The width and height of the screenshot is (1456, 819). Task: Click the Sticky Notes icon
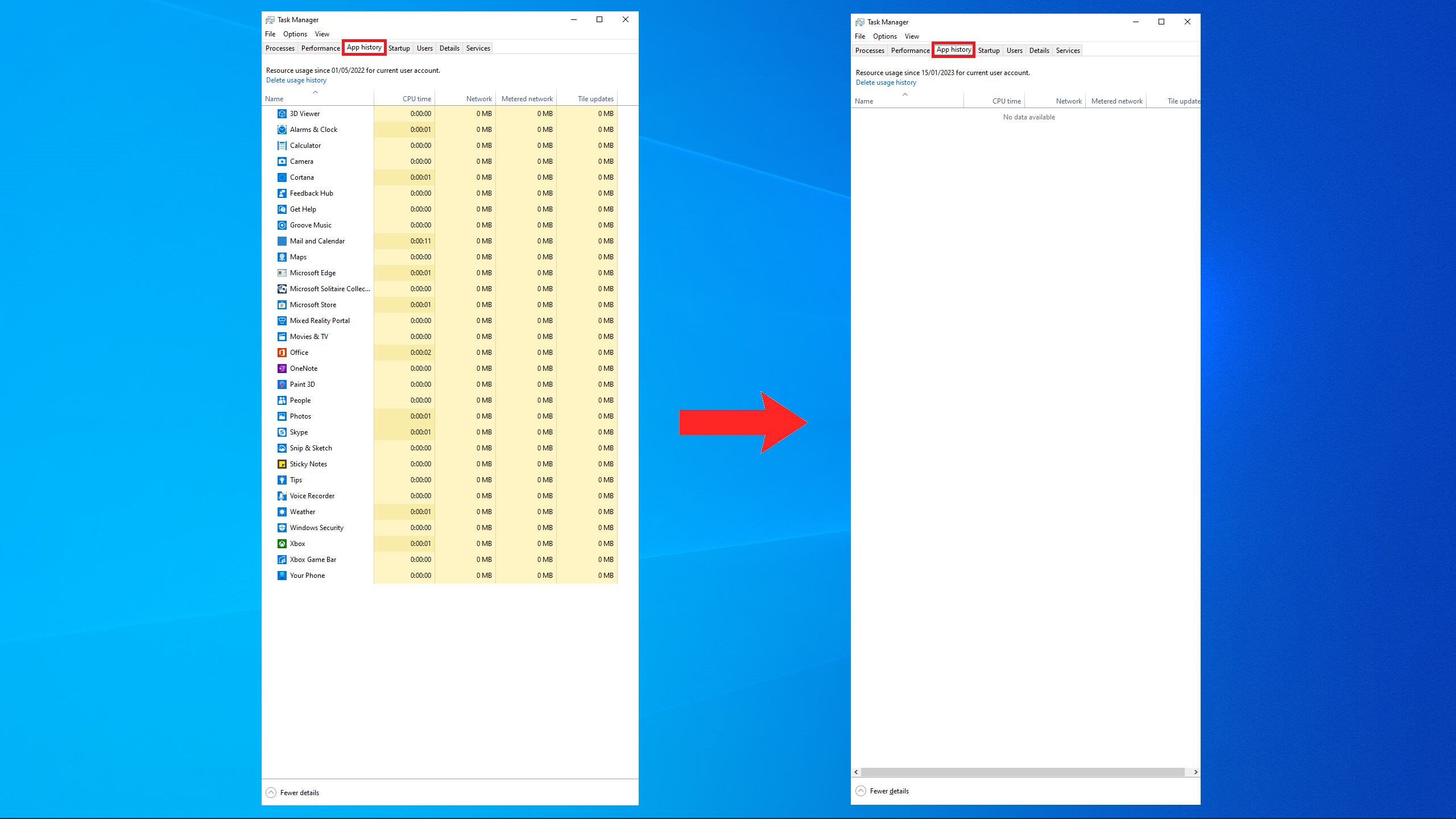point(282,464)
